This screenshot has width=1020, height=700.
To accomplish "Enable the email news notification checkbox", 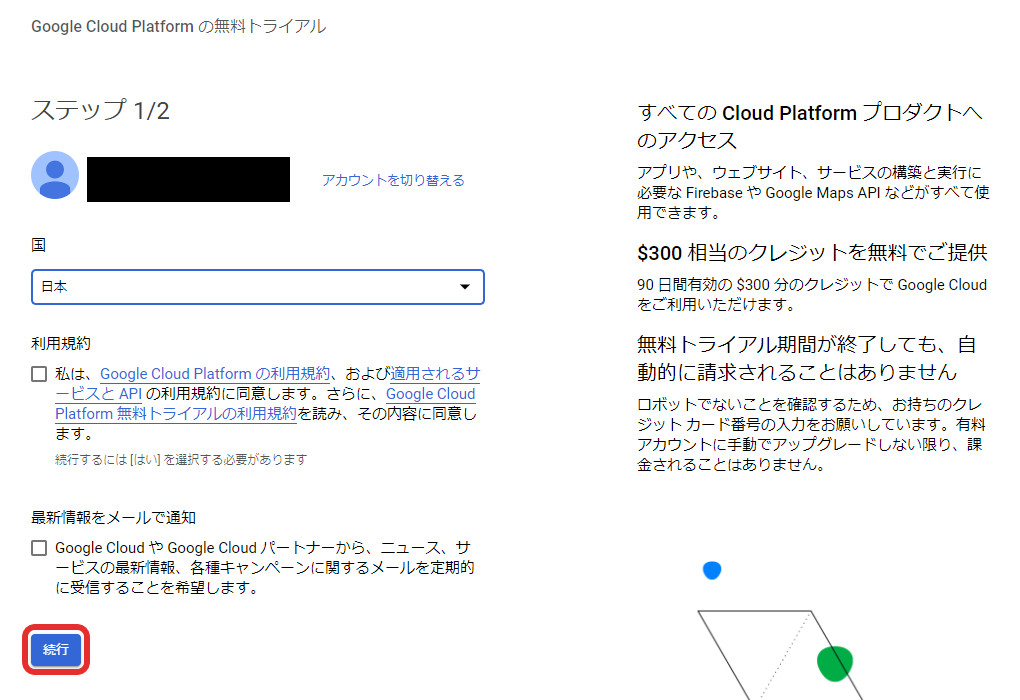I will click(x=39, y=547).
